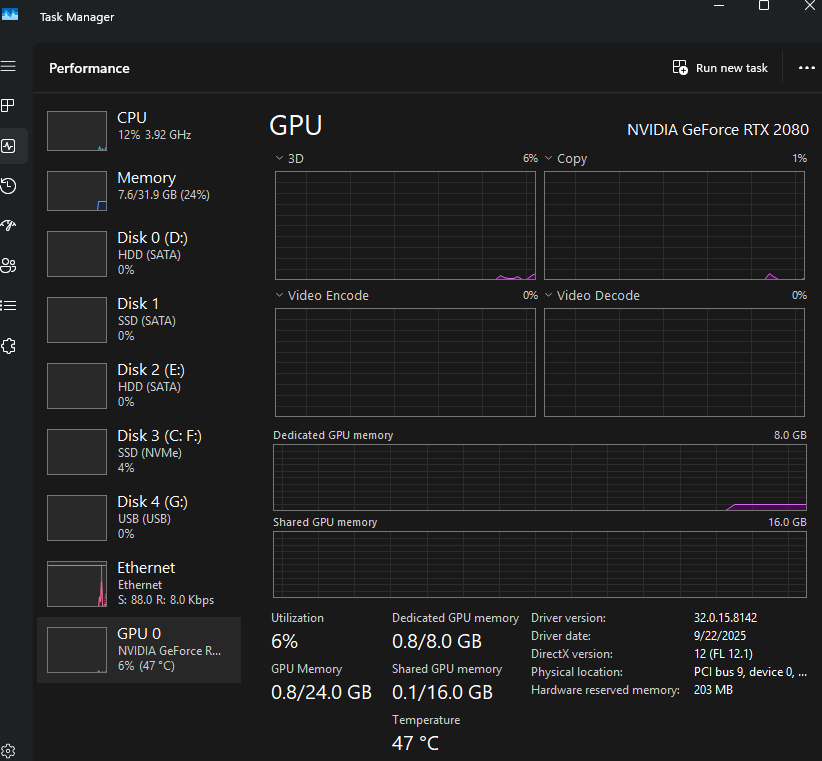Select Disk 4 (G:) USB entry

(x=139, y=518)
